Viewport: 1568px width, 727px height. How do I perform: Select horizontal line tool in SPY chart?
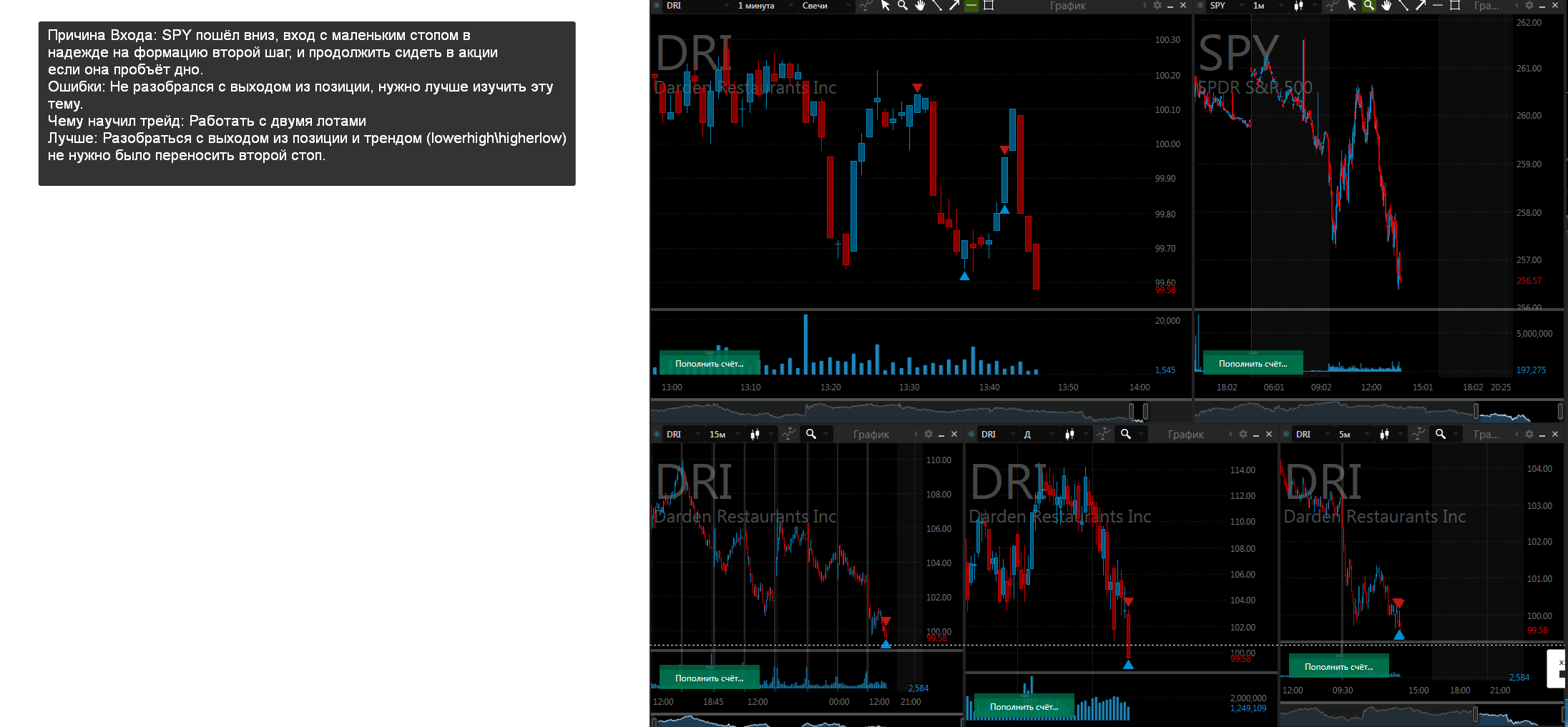pos(1438,6)
